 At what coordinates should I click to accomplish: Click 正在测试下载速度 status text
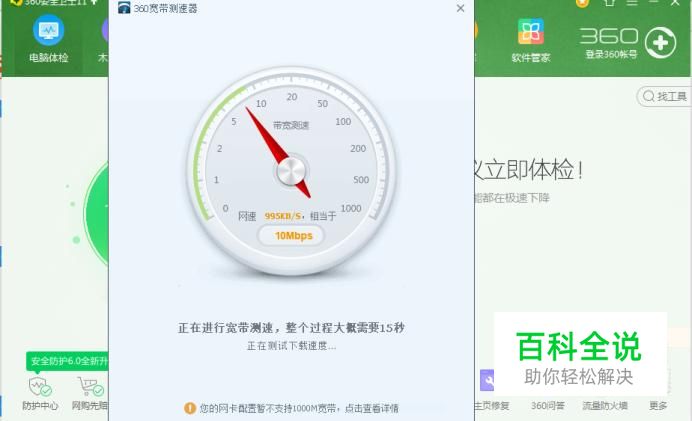click(291, 346)
